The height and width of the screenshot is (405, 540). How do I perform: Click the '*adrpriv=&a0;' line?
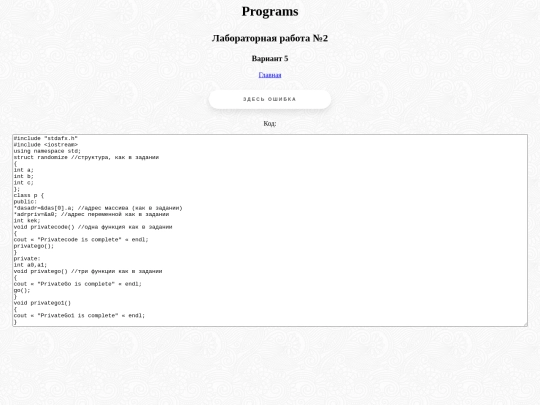(x=91, y=214)
